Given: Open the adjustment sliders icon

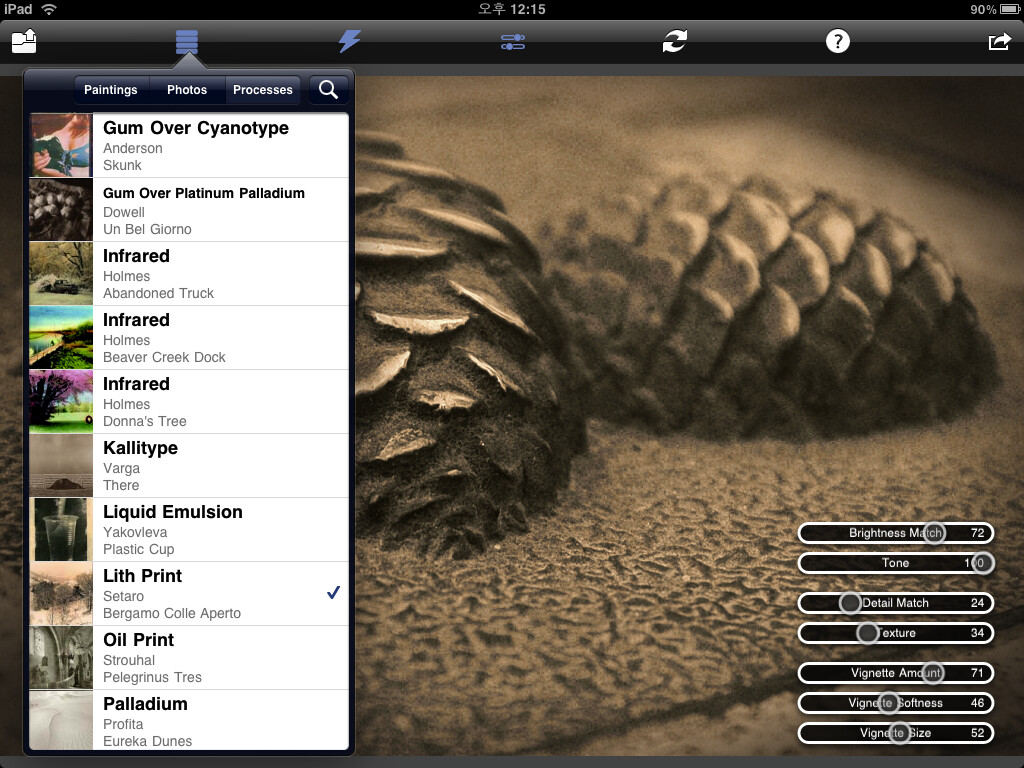Looking at the screenshot, I should (x=512, y=41).
